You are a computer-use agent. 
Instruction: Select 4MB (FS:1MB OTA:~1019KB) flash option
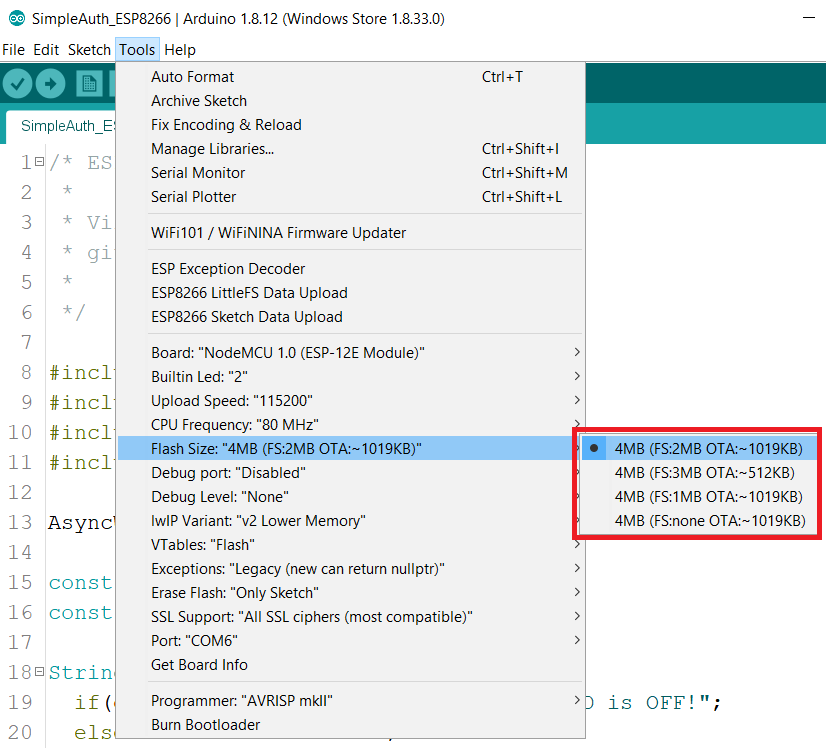pyautogui.click(x=699, y=497)
